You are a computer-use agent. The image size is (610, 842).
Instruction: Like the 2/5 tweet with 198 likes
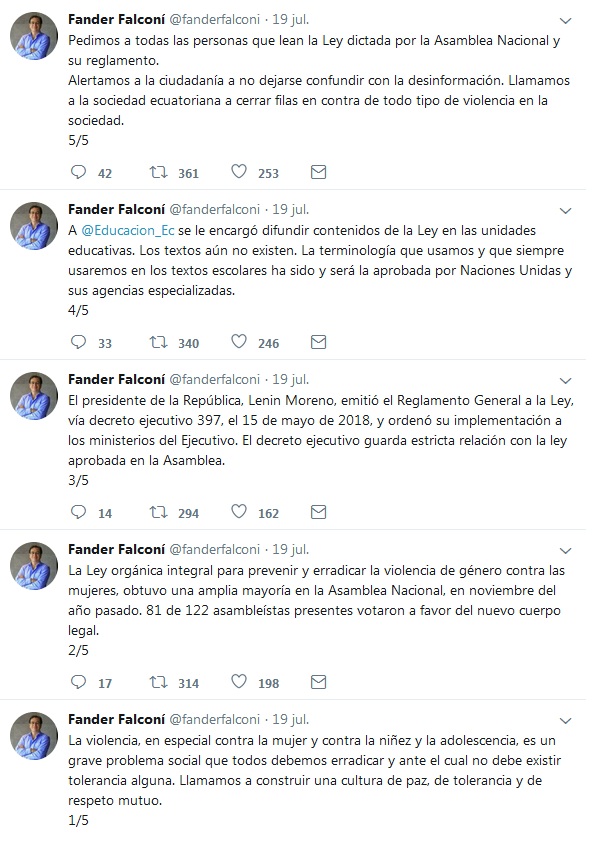[239, 683]
